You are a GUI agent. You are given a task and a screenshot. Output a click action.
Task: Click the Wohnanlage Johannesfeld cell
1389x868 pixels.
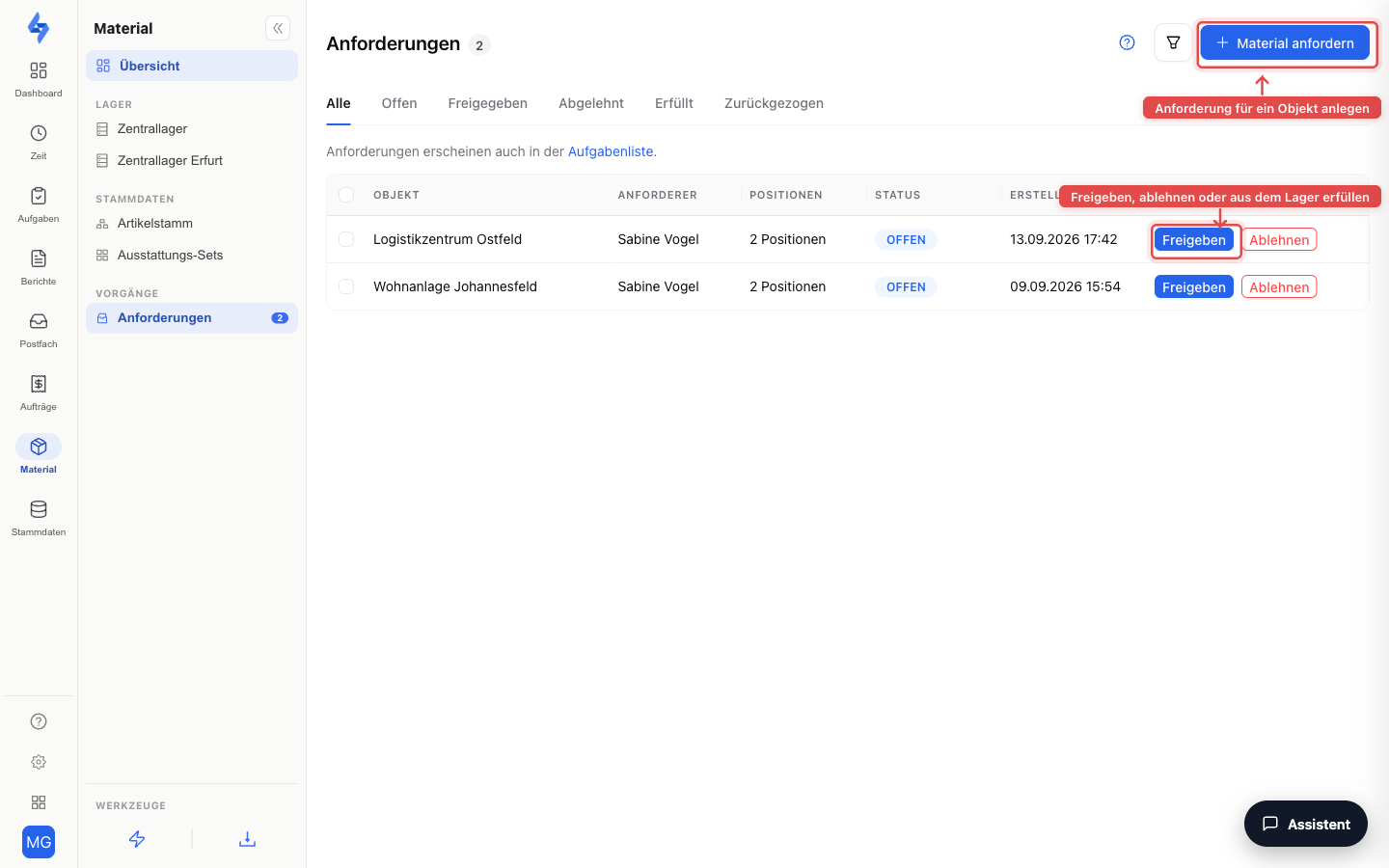[455, 286]
